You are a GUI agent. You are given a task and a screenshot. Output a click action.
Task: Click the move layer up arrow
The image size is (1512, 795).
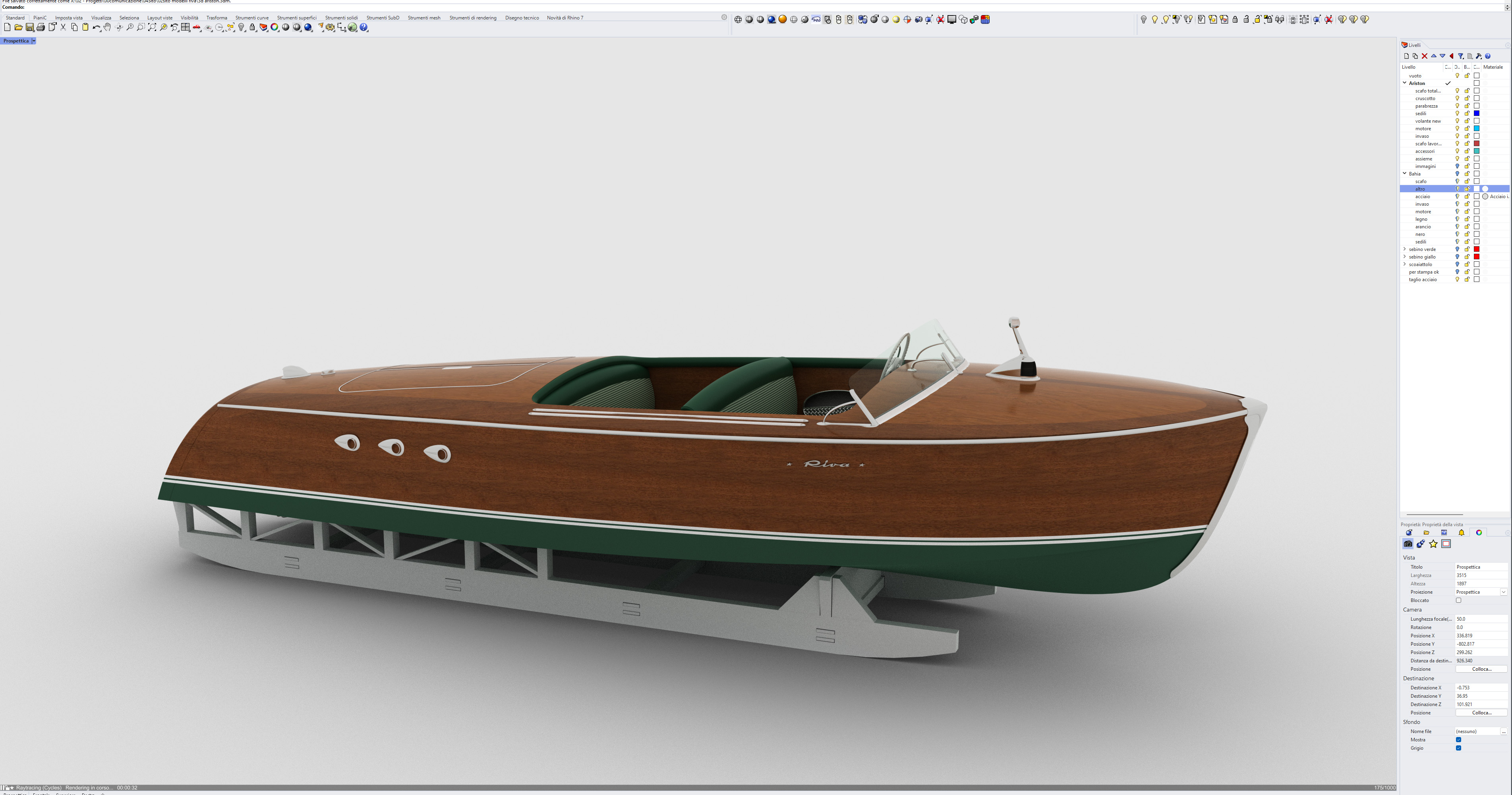click(1433, 56)
